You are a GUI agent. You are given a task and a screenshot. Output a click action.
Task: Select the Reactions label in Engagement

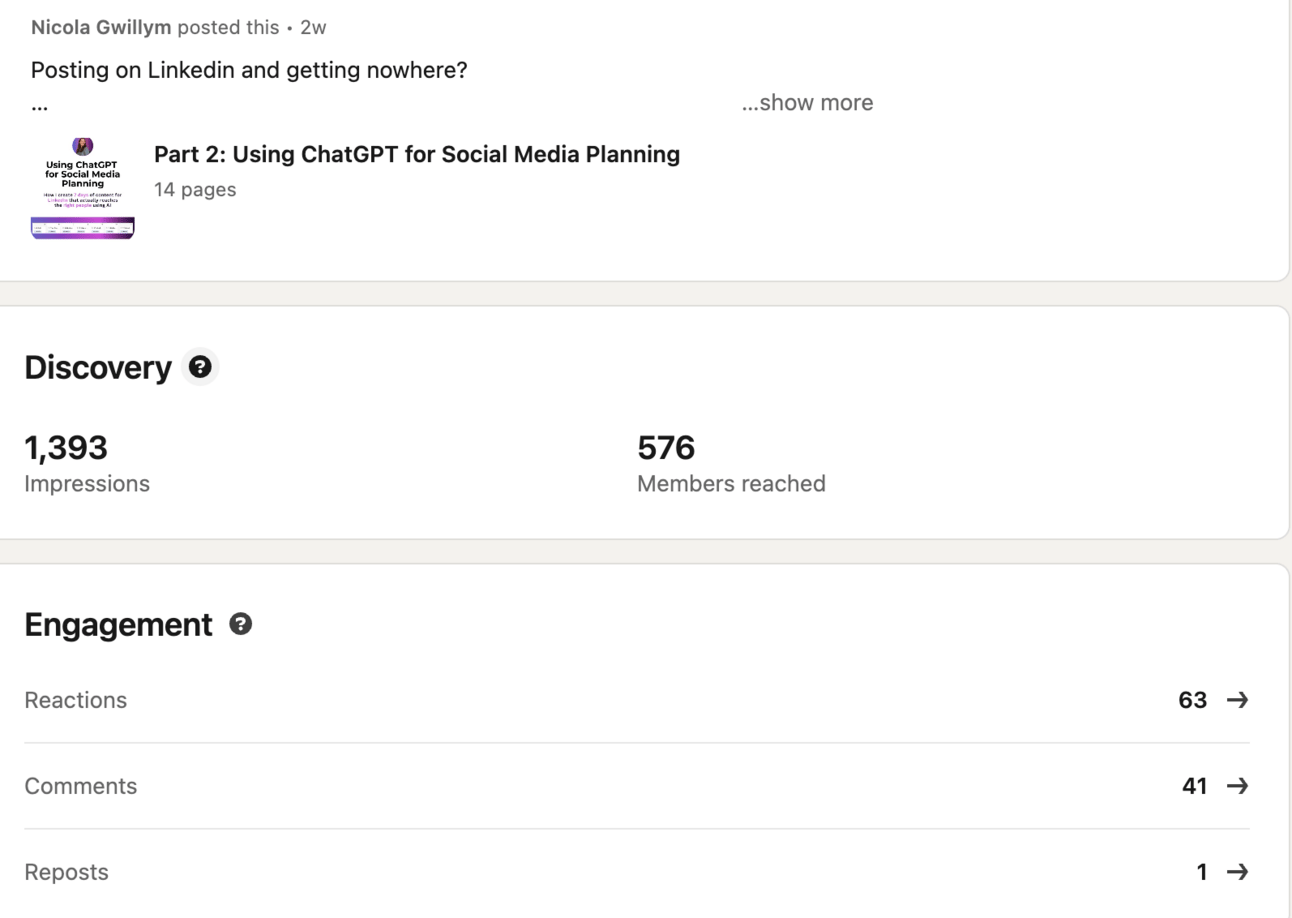pos(76,700)
